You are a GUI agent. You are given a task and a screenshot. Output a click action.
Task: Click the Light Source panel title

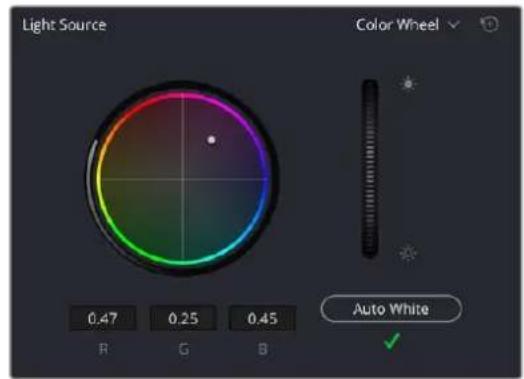(64, 25)
